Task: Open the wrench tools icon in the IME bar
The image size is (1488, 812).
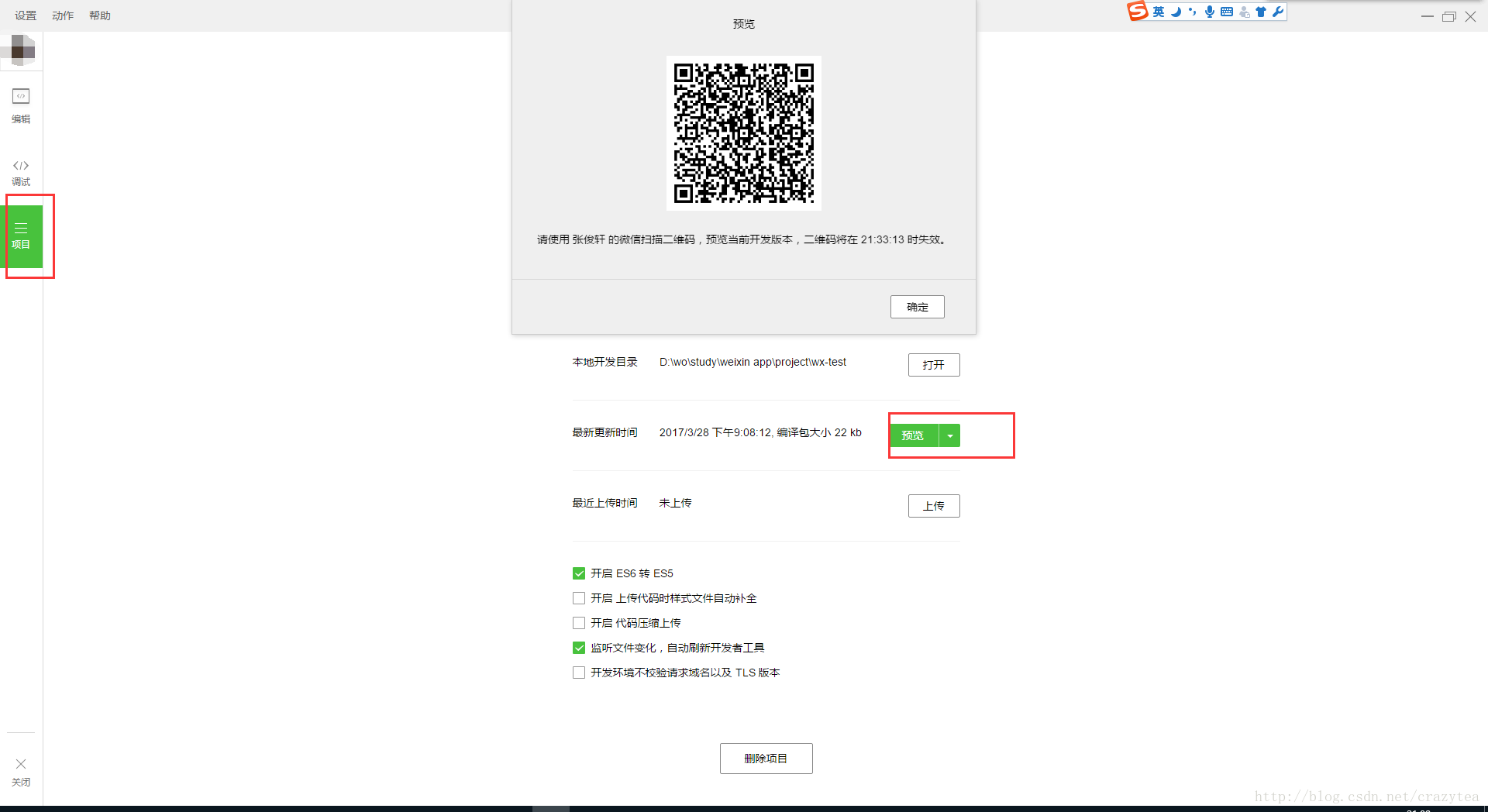Action: 1278,12
